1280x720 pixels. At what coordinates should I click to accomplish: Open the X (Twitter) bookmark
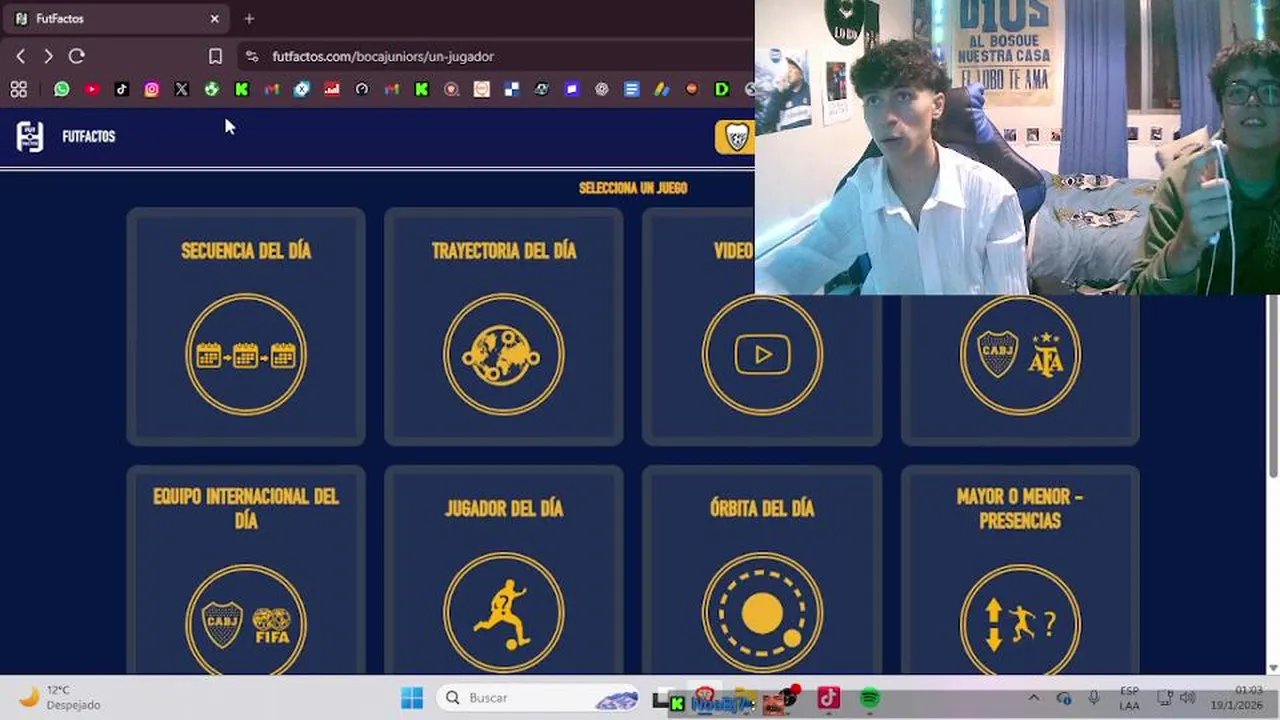tap(182, 90)
